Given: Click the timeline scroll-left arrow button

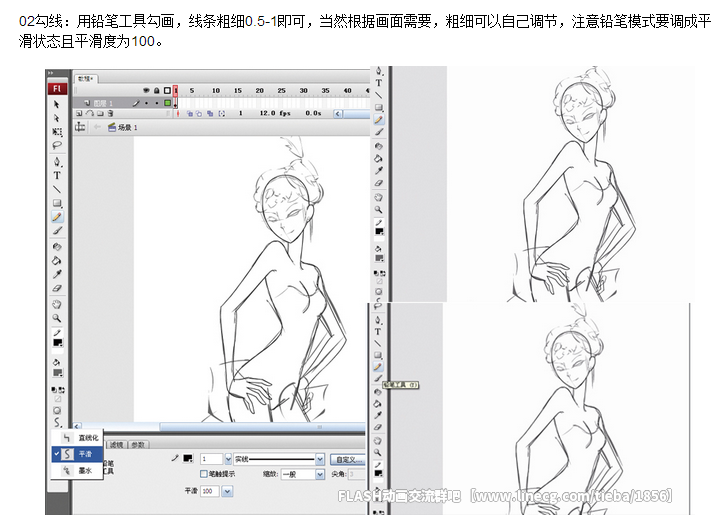Looking at the screenshot, I should 338,113.
